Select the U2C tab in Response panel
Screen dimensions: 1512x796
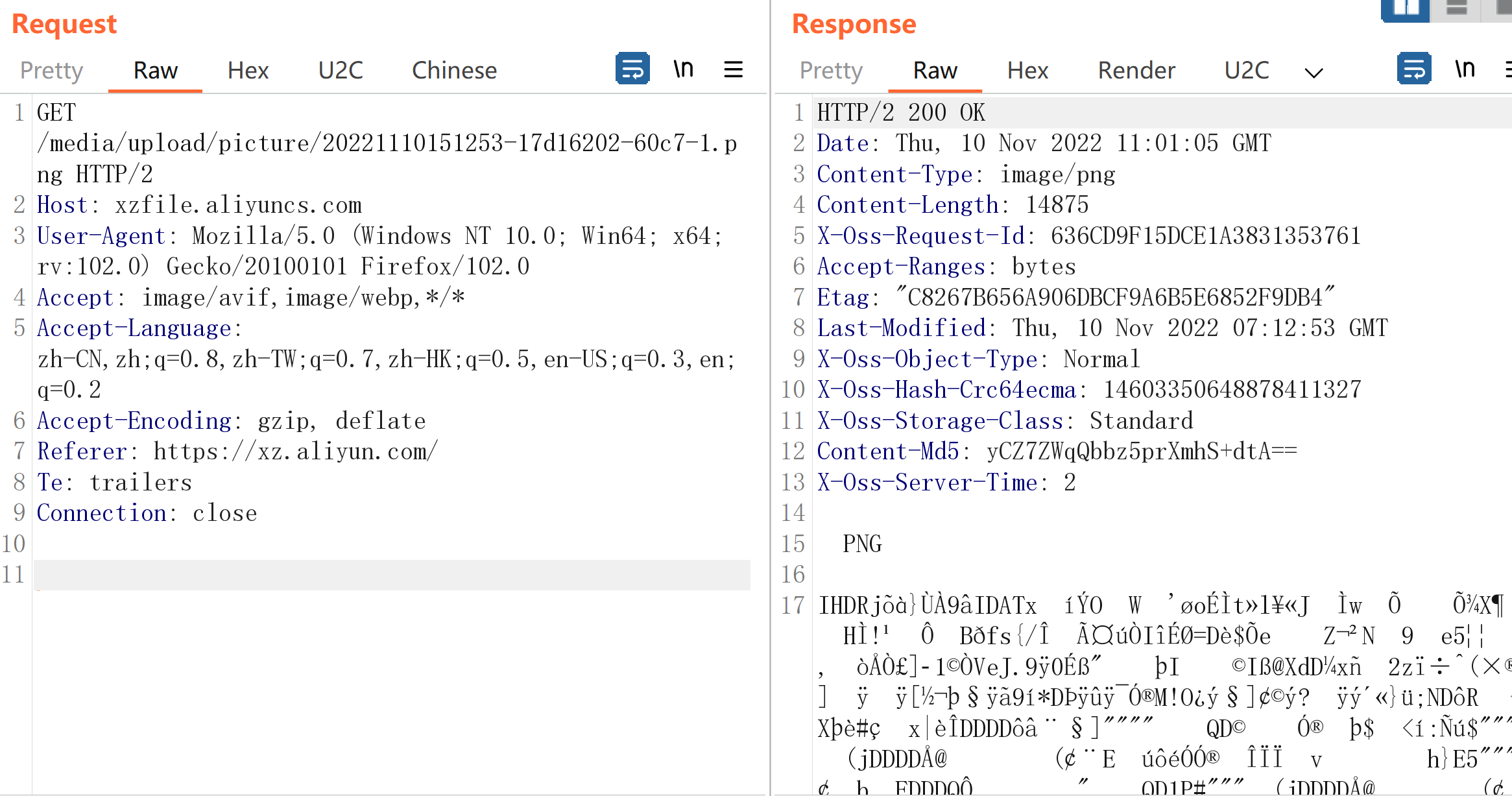[1246, 70]
